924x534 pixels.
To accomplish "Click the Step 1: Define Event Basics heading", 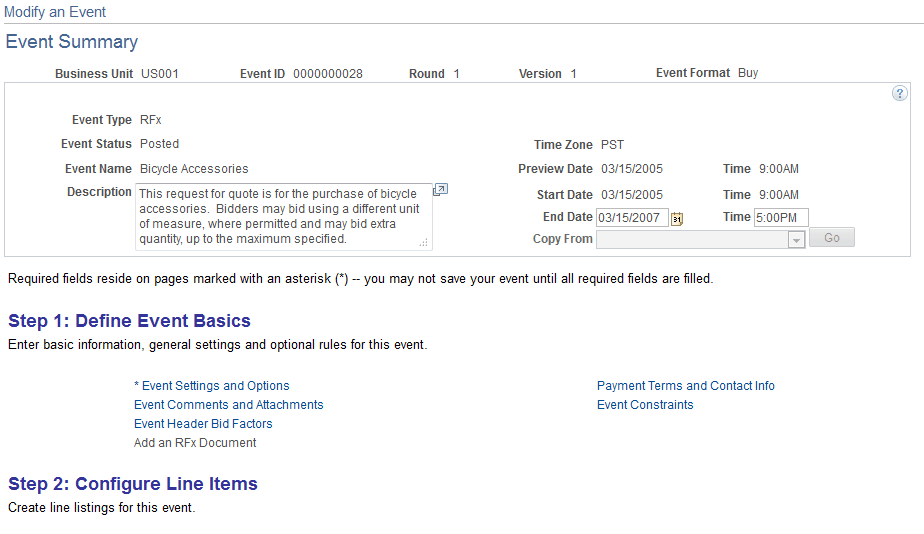I will coord(129,321).
